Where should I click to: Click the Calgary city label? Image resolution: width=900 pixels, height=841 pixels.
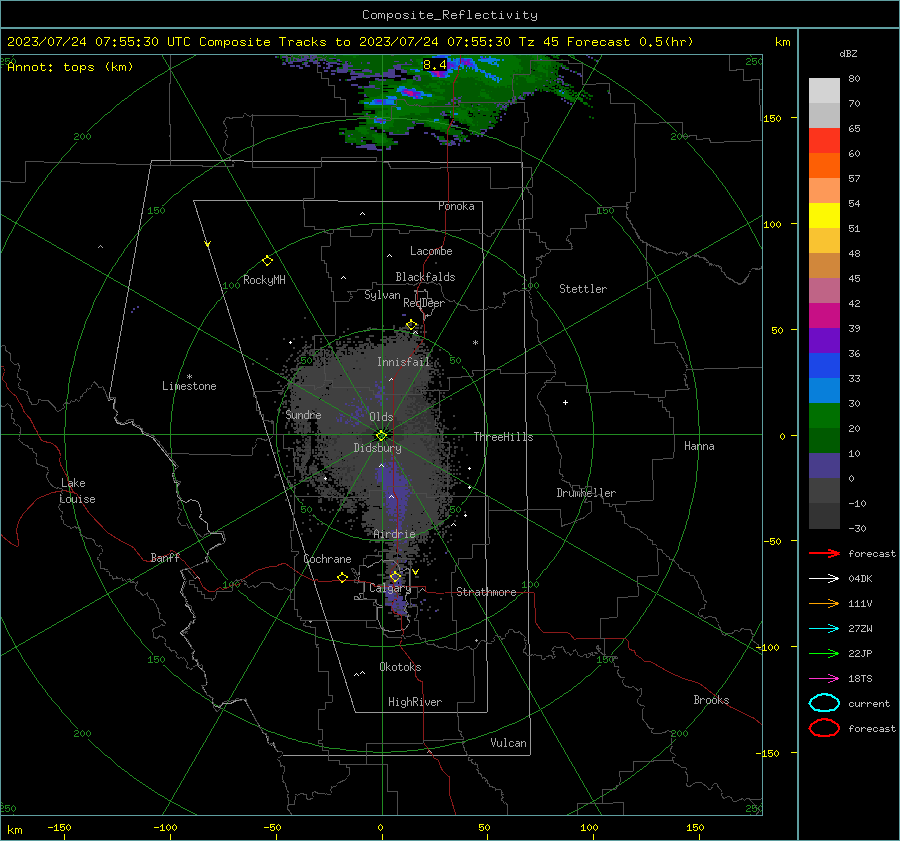[x=390, y=588]
